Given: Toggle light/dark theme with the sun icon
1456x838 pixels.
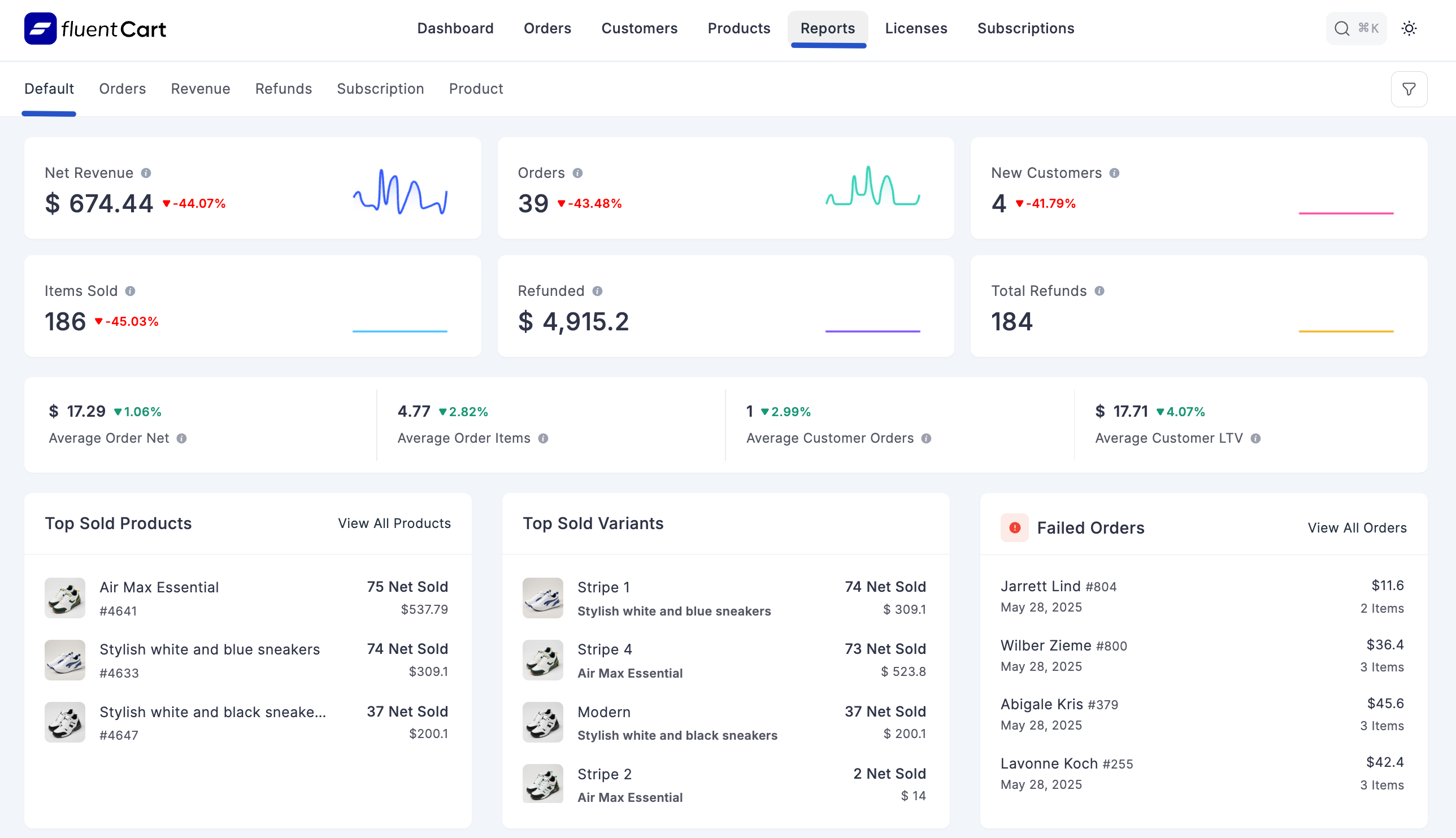Looking at the screenshot, I should point(1409,28).
